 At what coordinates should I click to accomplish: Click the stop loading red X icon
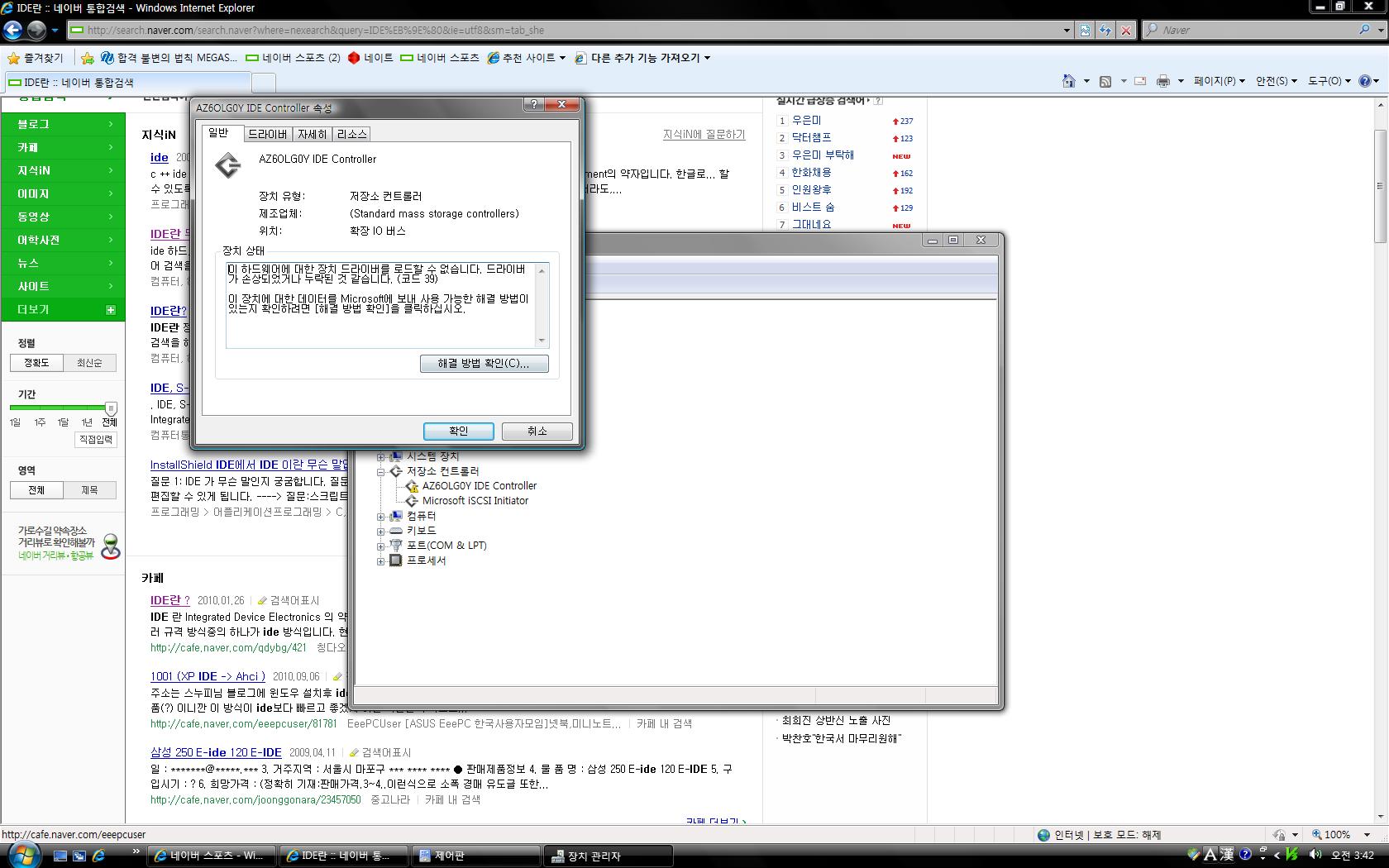click(1126, 31)
